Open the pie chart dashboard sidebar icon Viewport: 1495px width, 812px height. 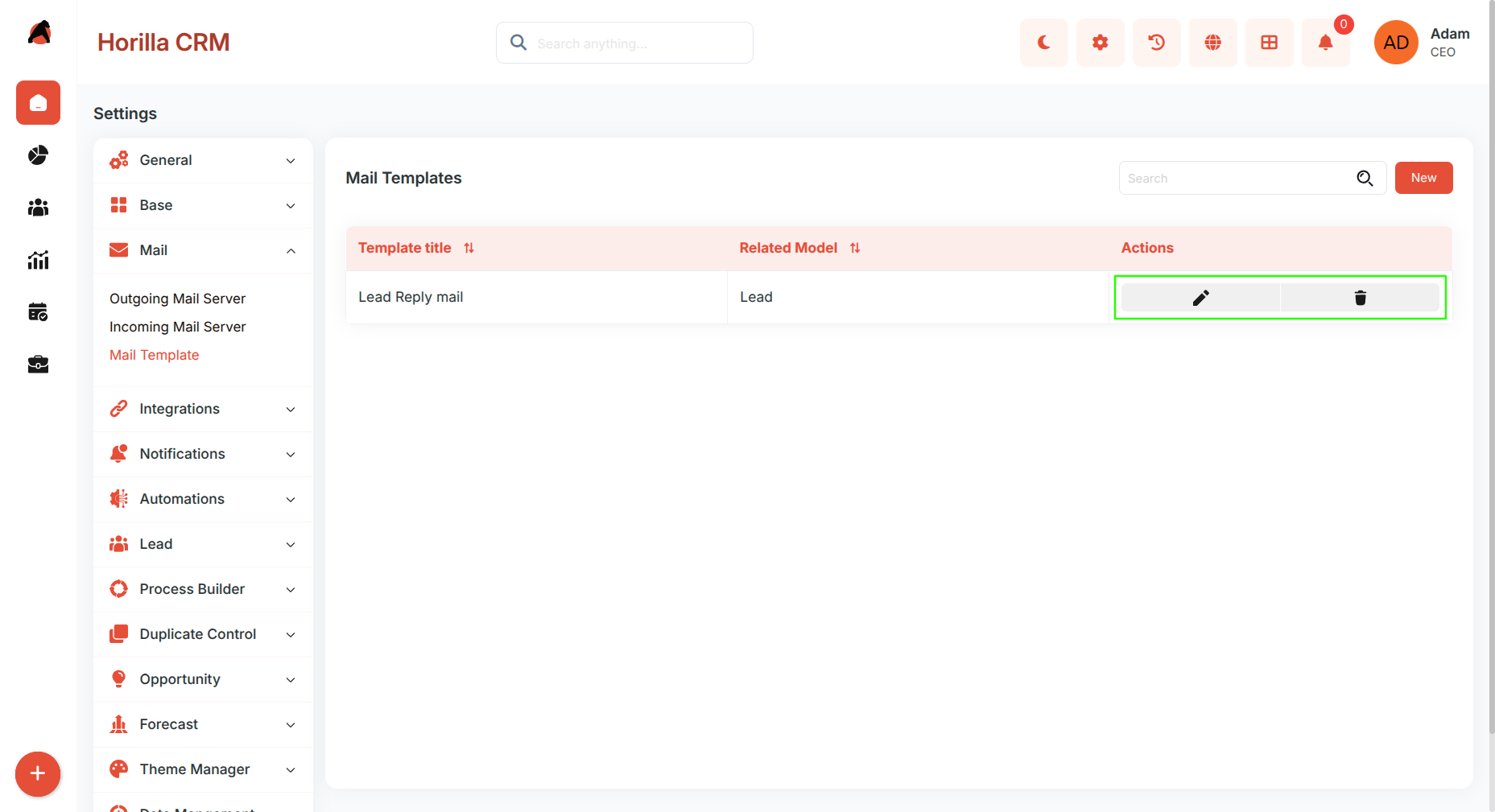pos(38,155)
